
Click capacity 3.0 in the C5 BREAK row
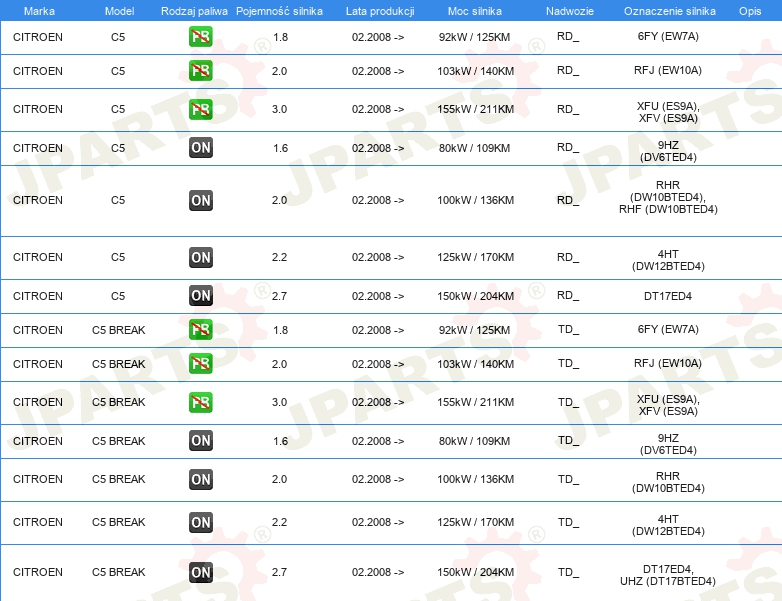point(279,402)
